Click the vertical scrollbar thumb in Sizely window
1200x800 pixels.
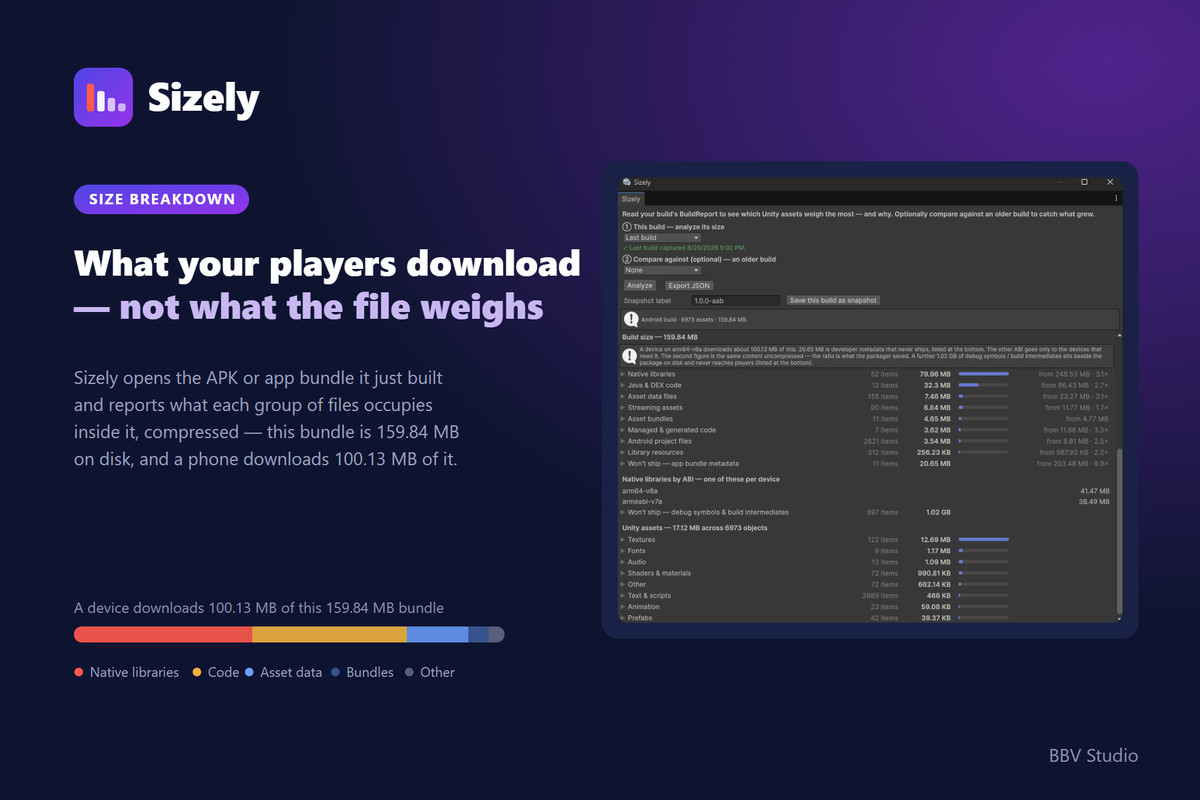(x=1119, y=531)
